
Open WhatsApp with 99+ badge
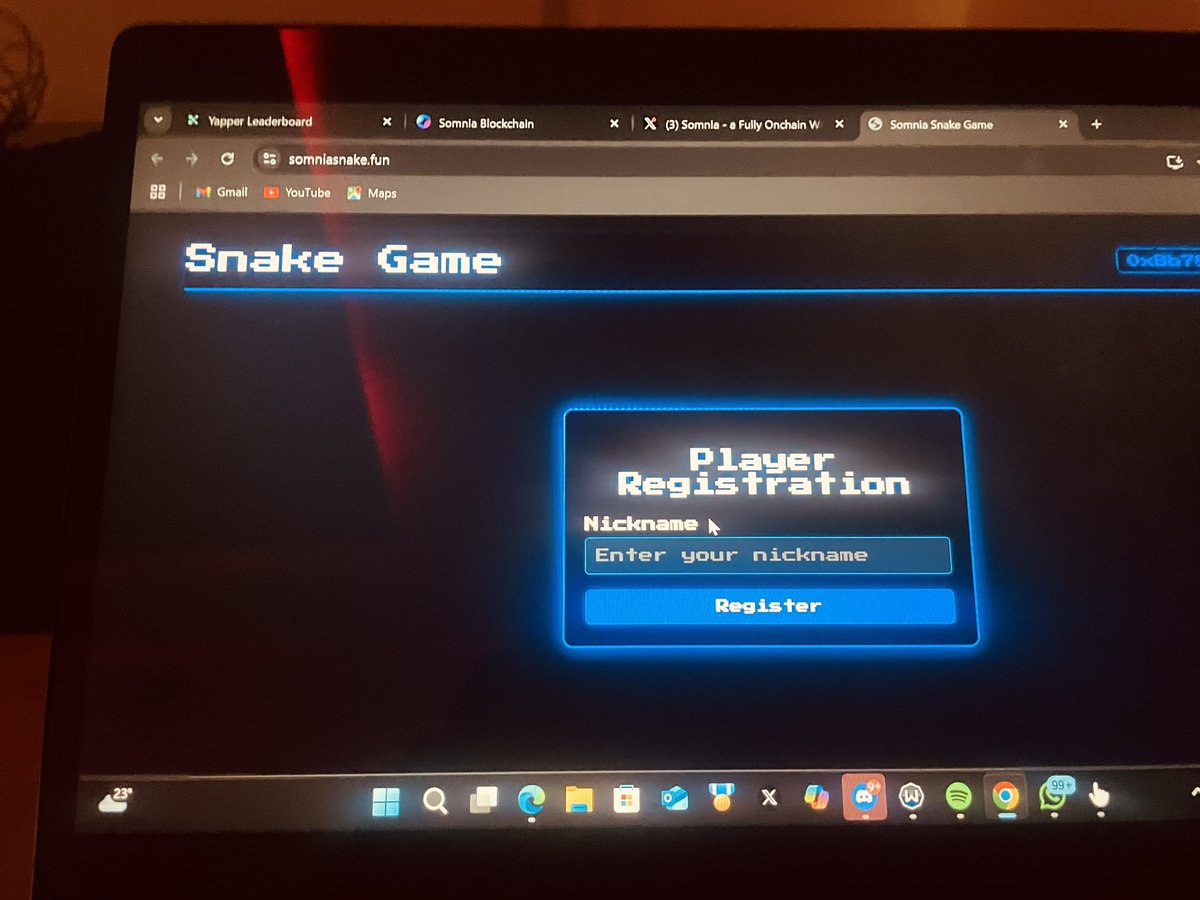(x=1054, y=794)
